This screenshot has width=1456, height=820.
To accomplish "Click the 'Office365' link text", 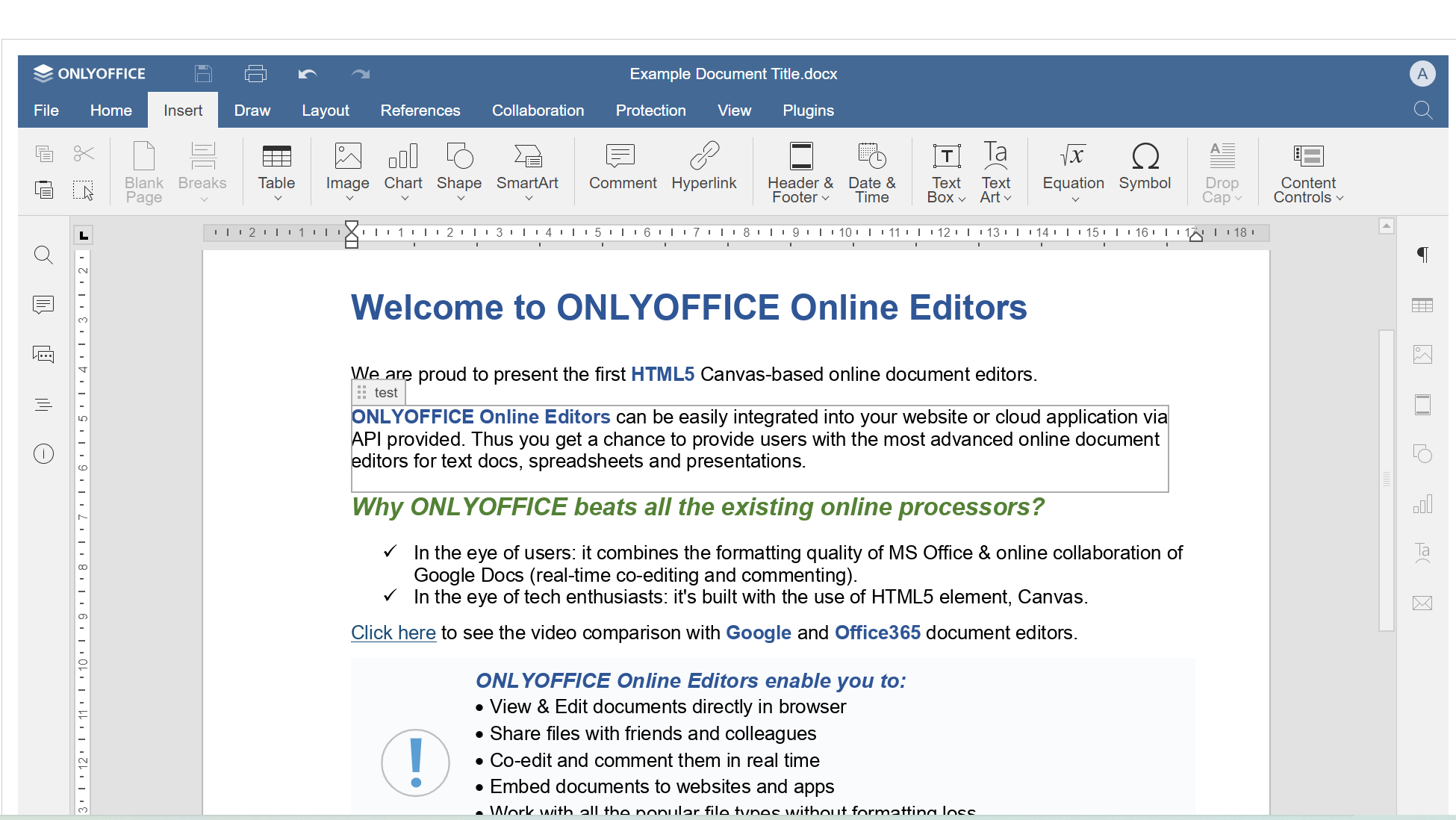I will pos(877,633).
